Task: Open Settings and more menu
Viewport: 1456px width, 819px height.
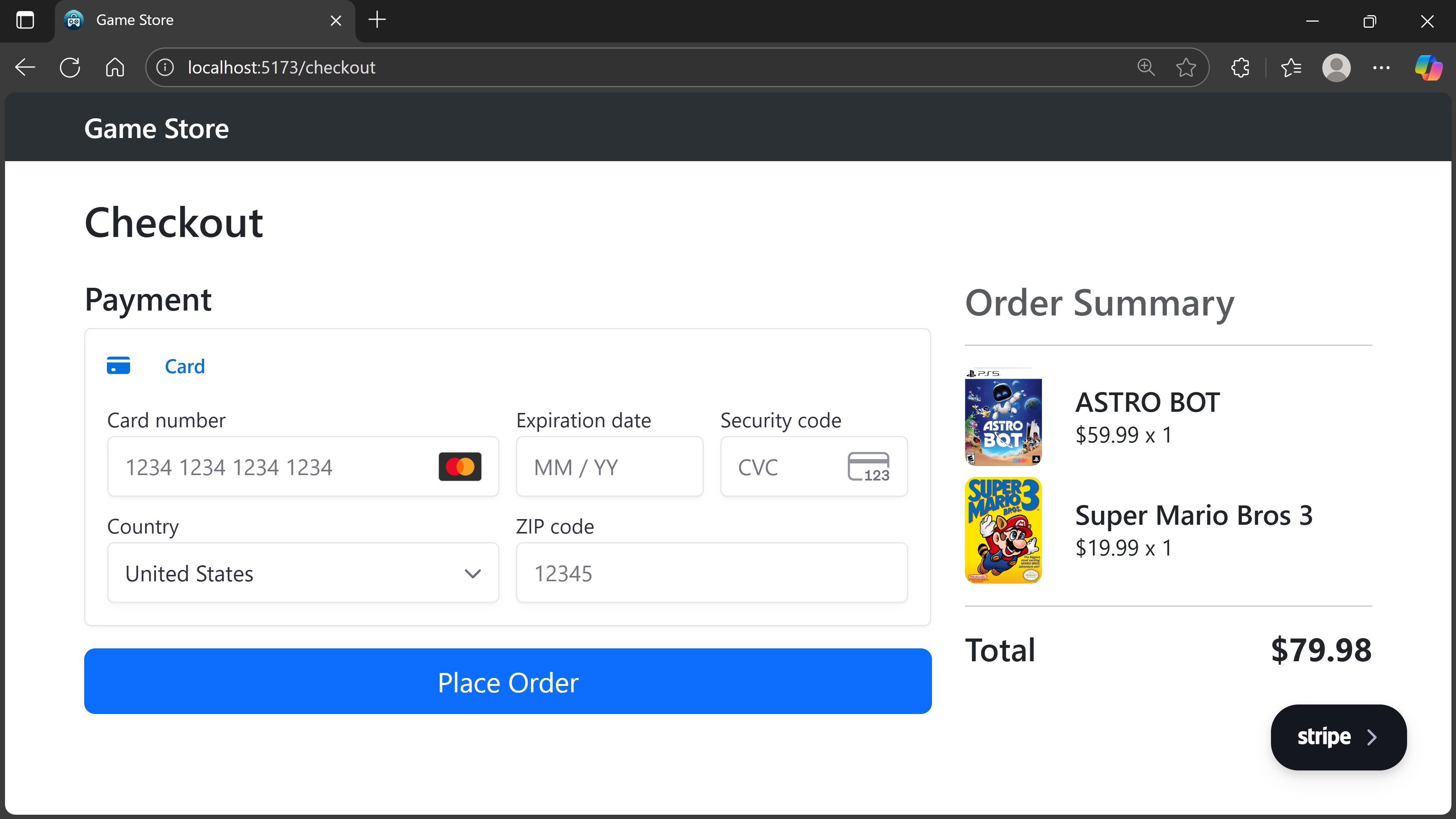Action: 1381,68
